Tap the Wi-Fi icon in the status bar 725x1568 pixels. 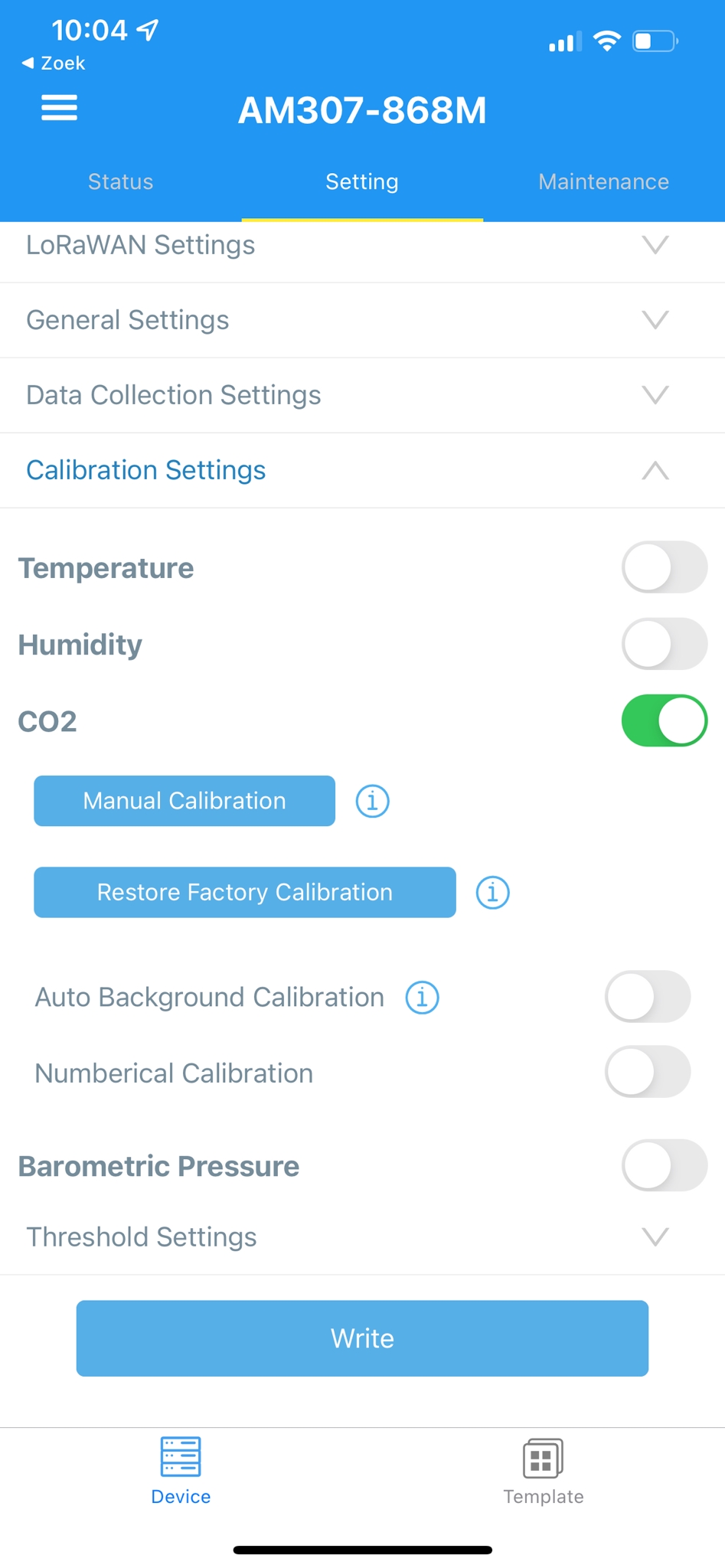tap(607, 41)
